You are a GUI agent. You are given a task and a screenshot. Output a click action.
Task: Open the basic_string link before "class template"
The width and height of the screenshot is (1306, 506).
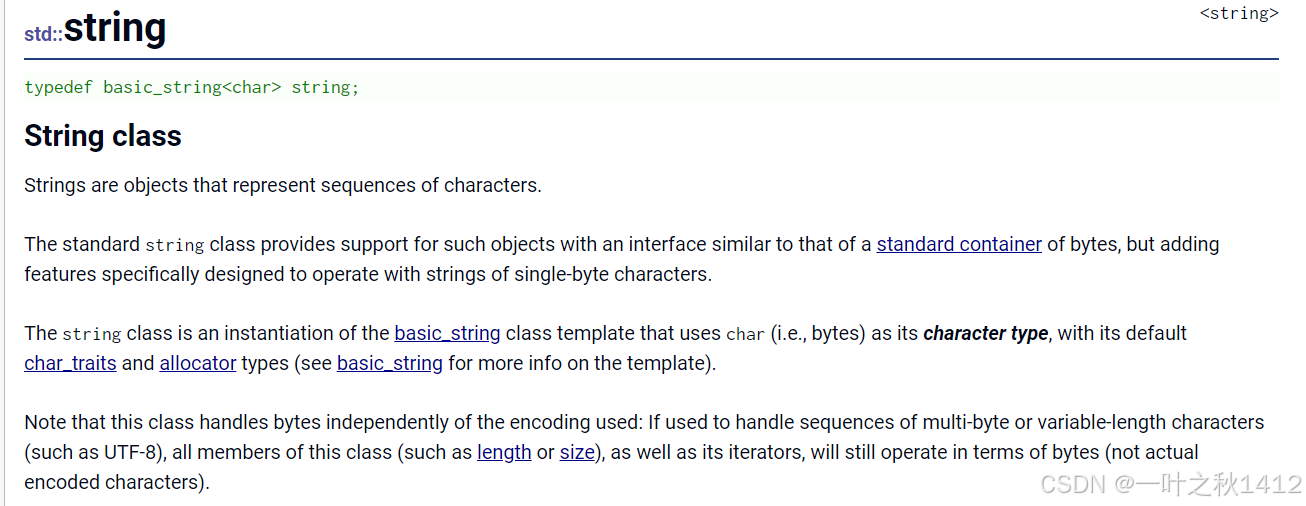point(448,333)
